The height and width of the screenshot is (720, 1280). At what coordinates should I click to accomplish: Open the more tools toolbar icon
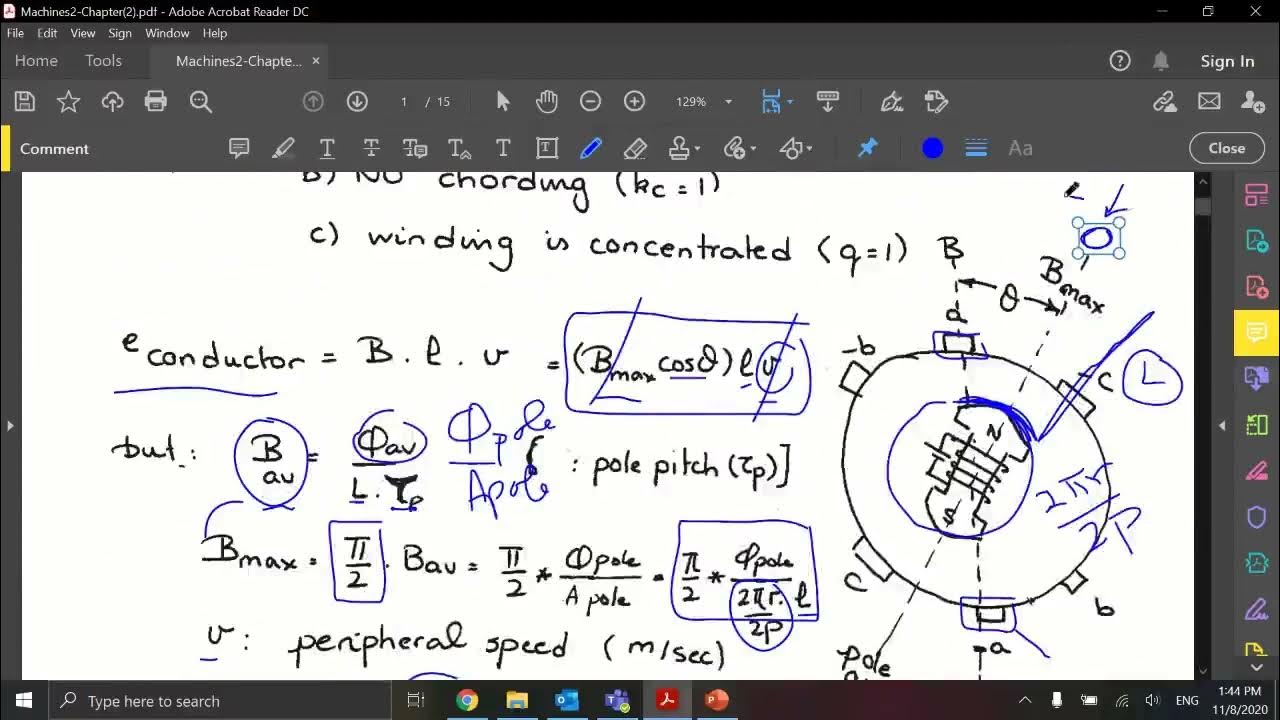936,101
